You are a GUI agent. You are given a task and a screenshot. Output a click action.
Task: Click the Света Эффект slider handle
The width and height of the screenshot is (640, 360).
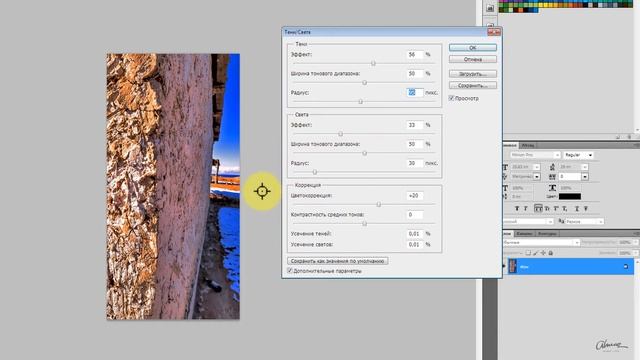tap(340, 134)
